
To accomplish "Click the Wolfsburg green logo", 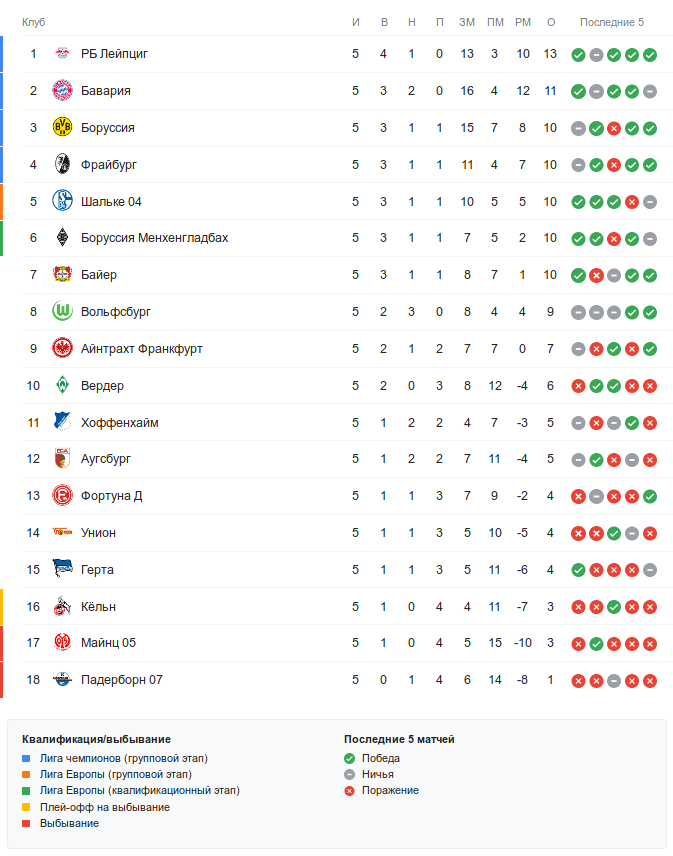I will 62,312.
